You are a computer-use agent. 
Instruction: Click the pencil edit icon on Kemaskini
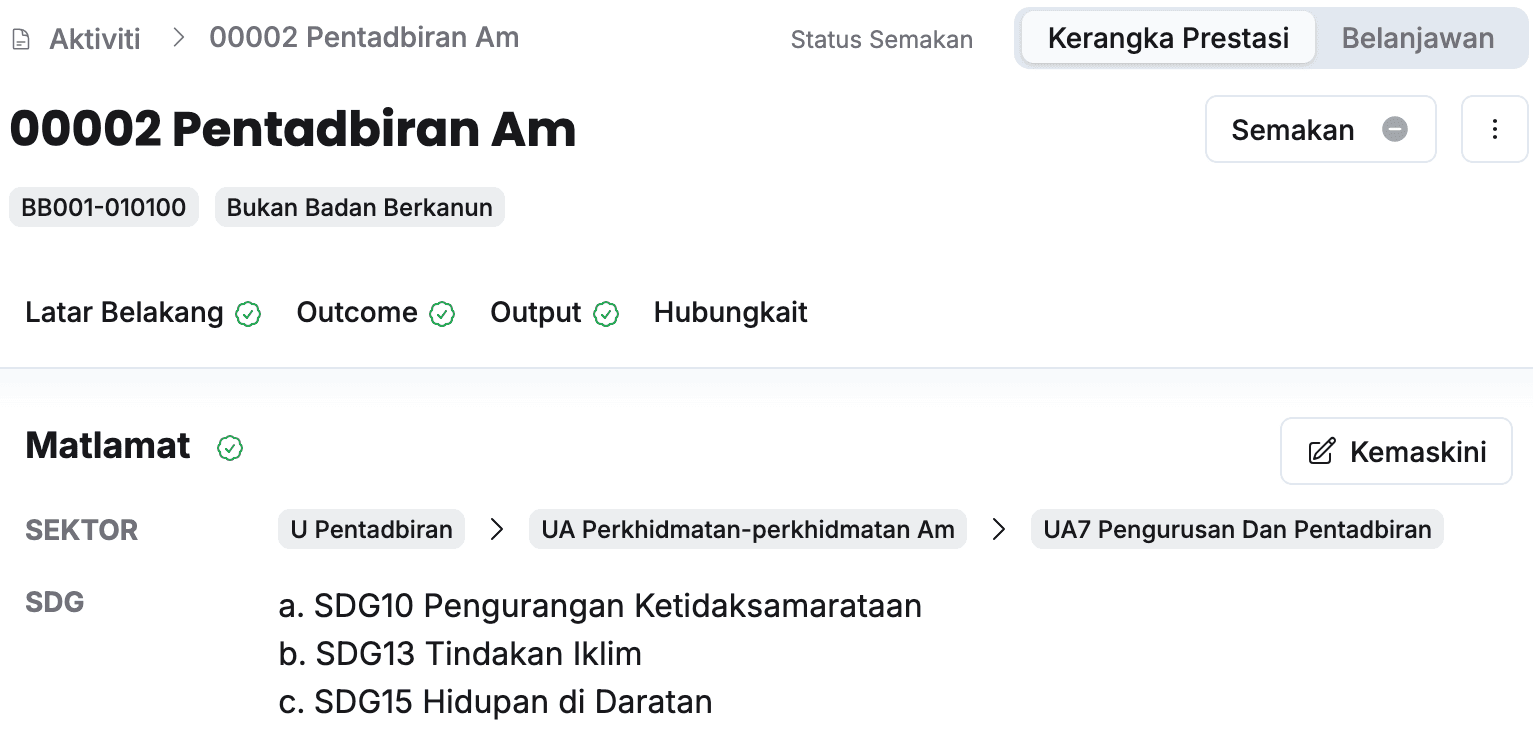1321,451
